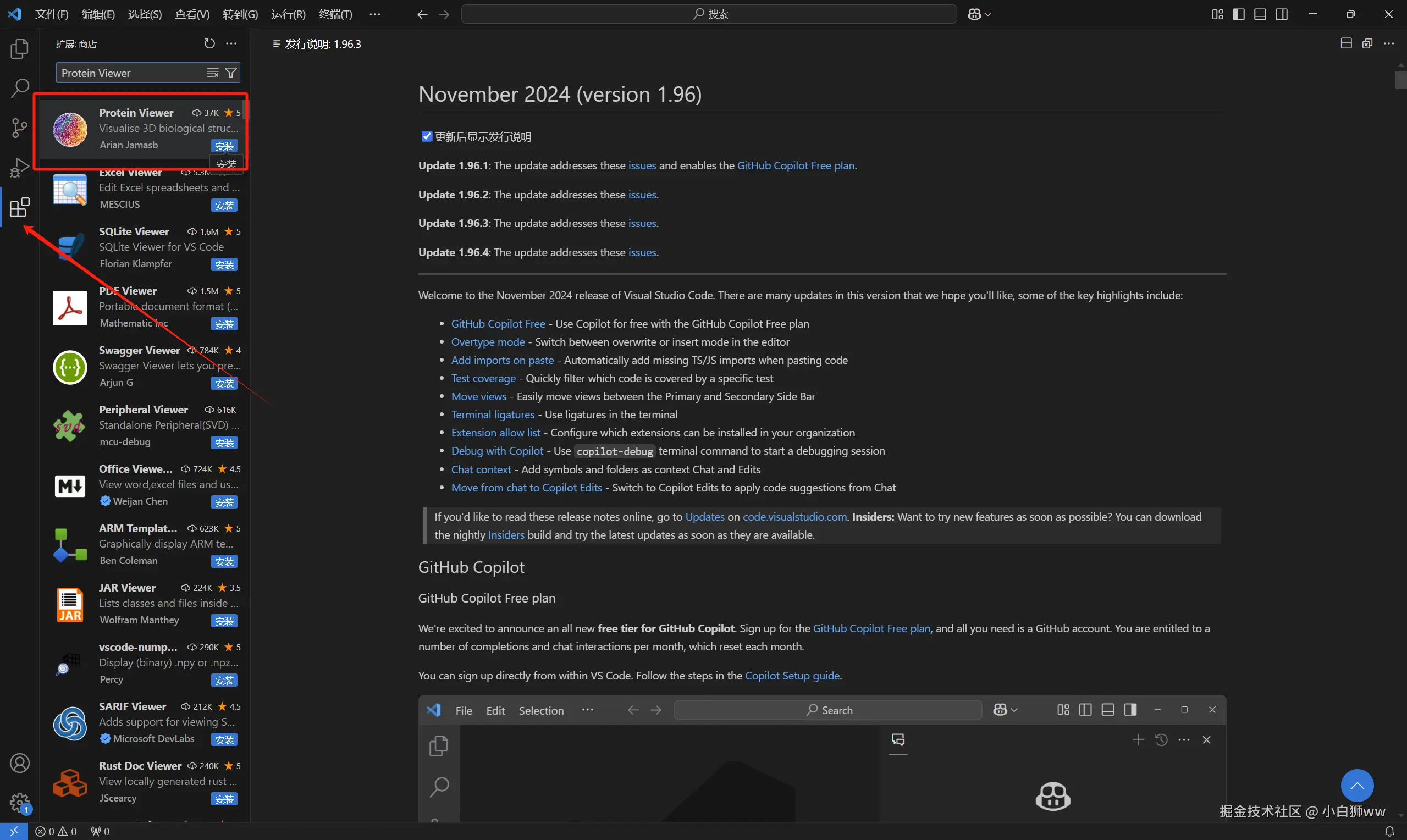This screenshot has height=840, width=1407.
Task: Open the 终端 (Terminal) menu
Action: click(x=335, y=14)
